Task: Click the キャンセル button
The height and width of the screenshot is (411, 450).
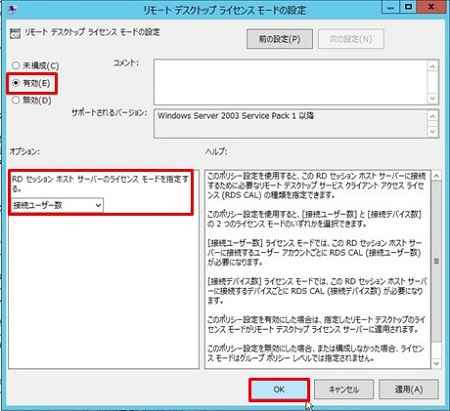Action: click(x=344, y=389)
